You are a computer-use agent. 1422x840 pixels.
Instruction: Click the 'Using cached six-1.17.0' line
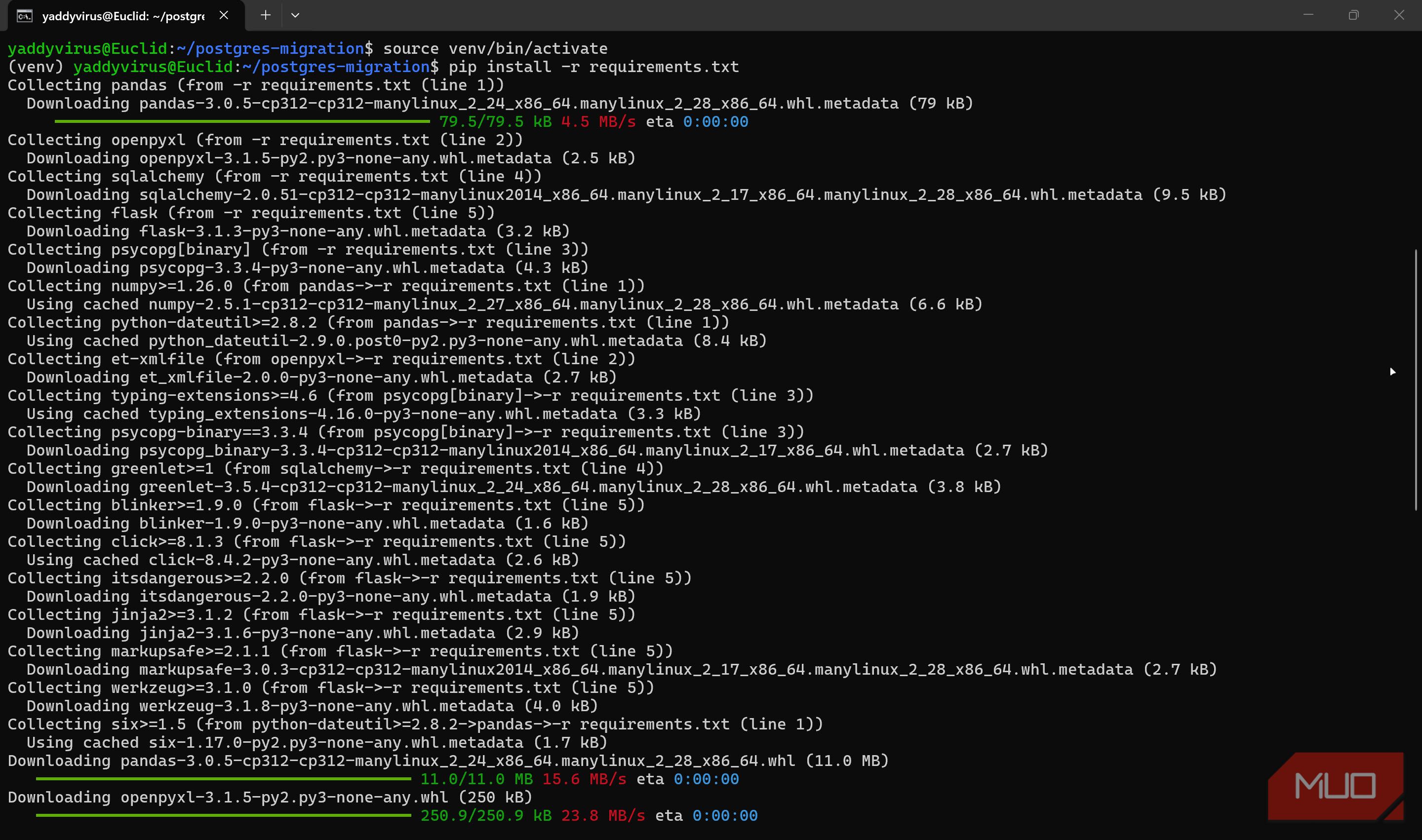(316, 742)
